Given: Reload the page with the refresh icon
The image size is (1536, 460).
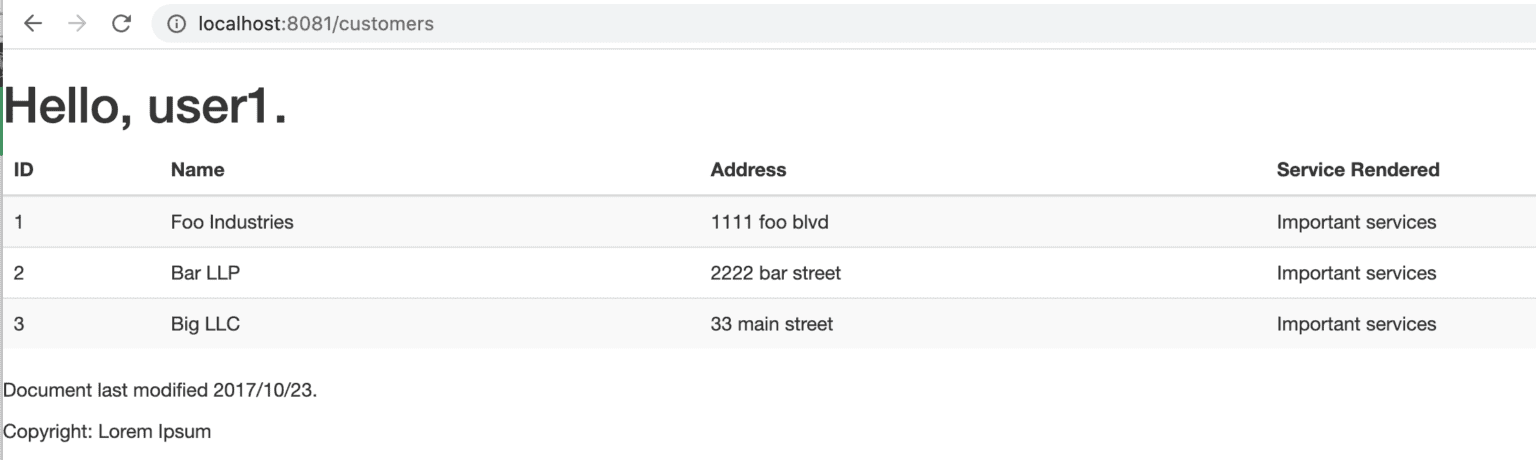Looking at the screenshot, I should tap(121, 24).
